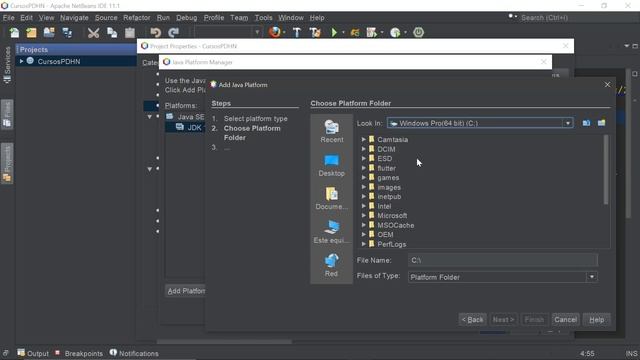Expand the flutter folder
This screenshot has width=640, height=360.
[363, 168]
